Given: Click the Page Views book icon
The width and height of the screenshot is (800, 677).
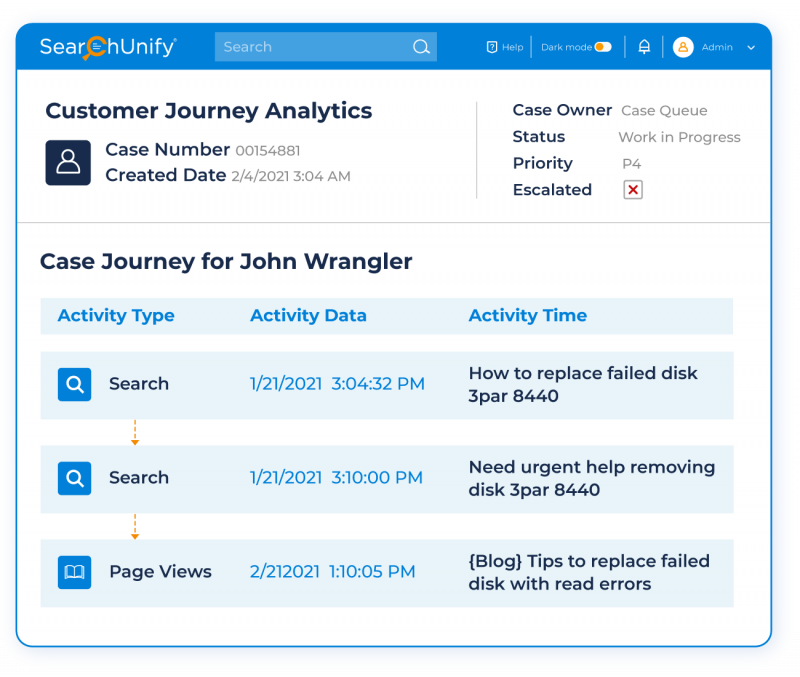Looking at the screenshot, I should (74, 572).
